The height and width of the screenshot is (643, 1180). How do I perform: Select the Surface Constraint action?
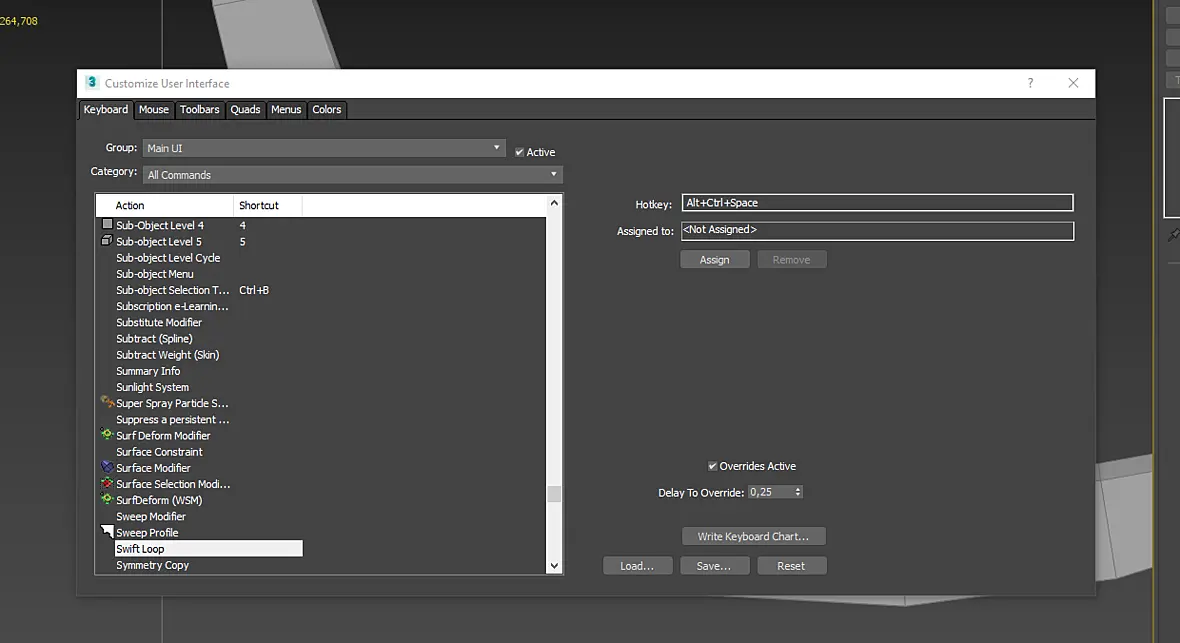point(159,452)
